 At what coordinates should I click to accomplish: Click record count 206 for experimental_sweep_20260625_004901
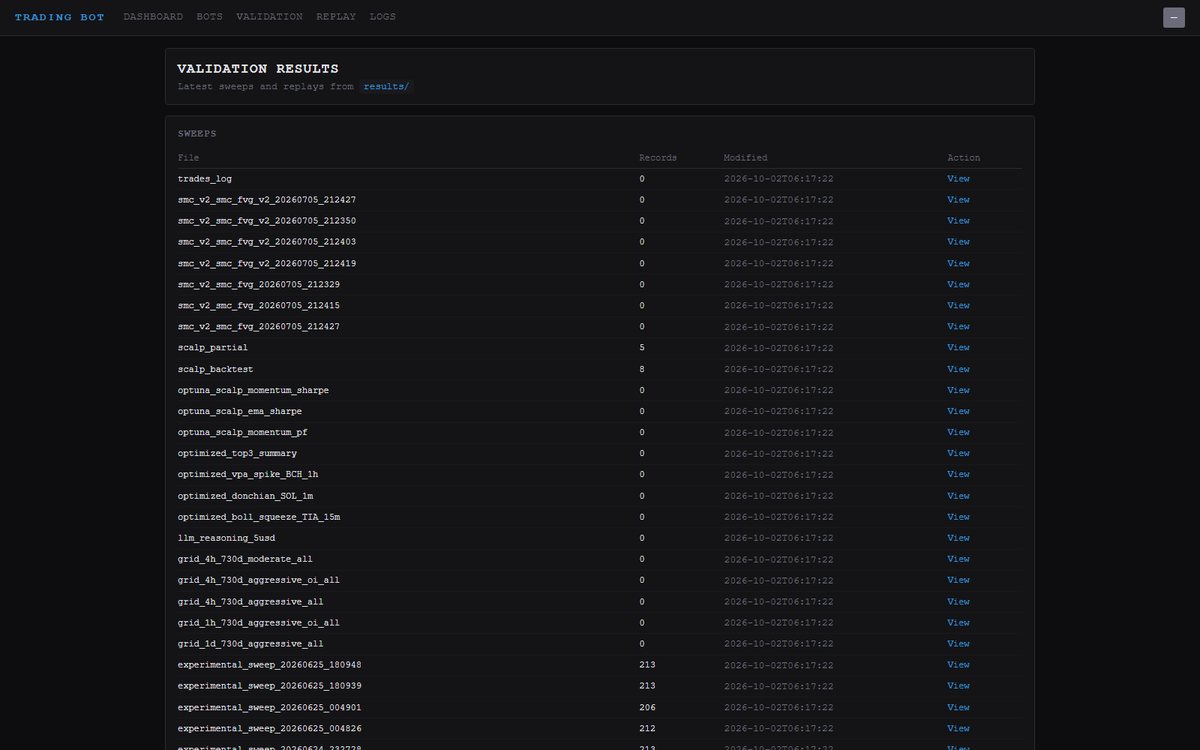pos(647,707)
